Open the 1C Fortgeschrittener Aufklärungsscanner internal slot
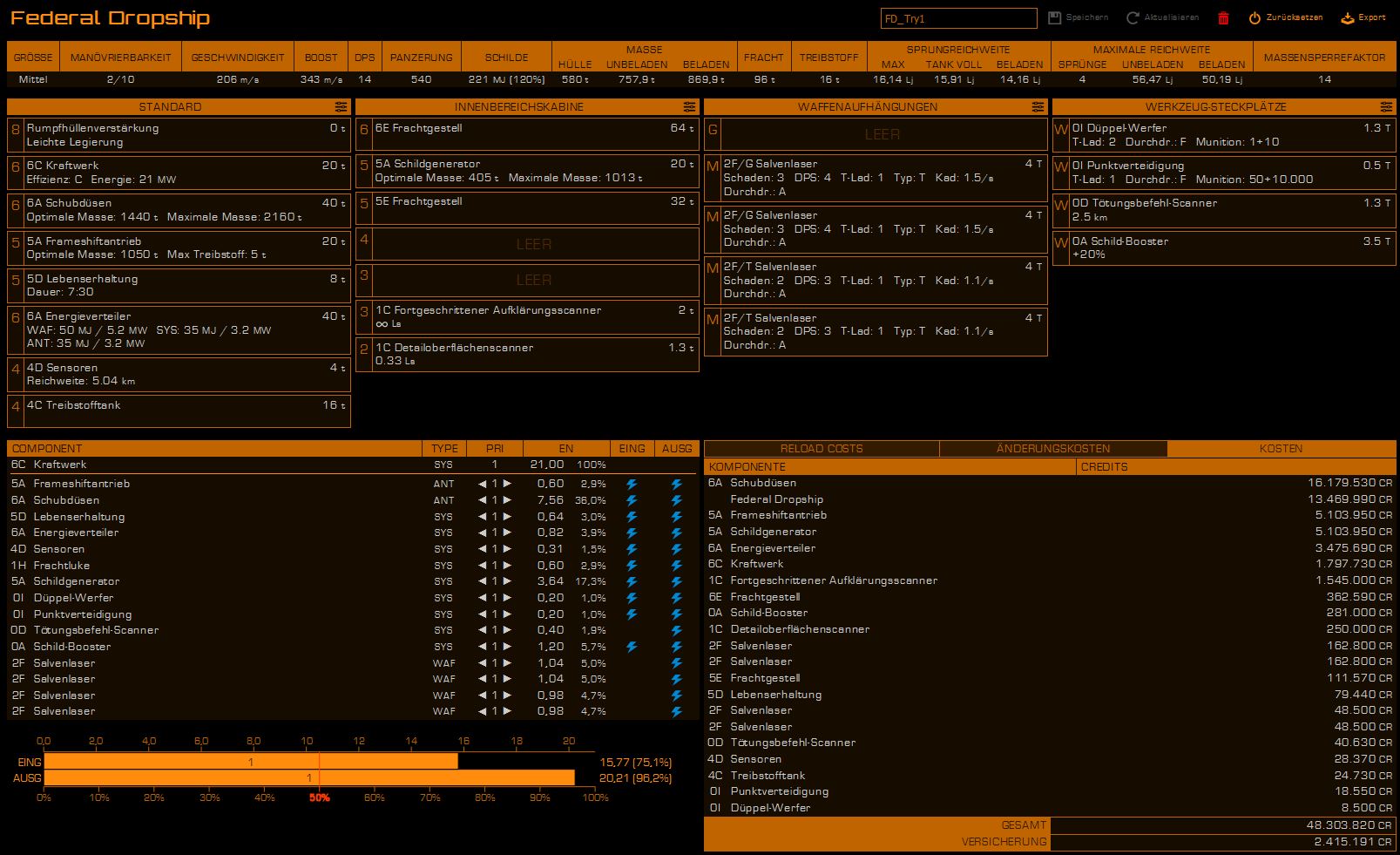 527,317
